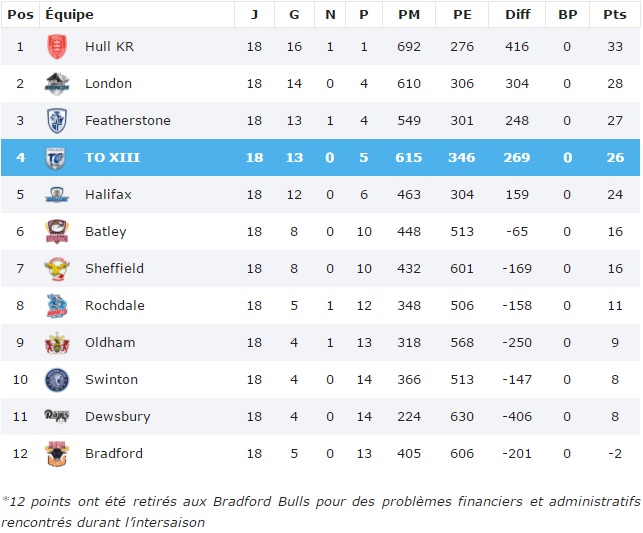The height and width of the screenshot is (533, 643).
Task: Click the Swinton team logo
Action: (57, 380)
